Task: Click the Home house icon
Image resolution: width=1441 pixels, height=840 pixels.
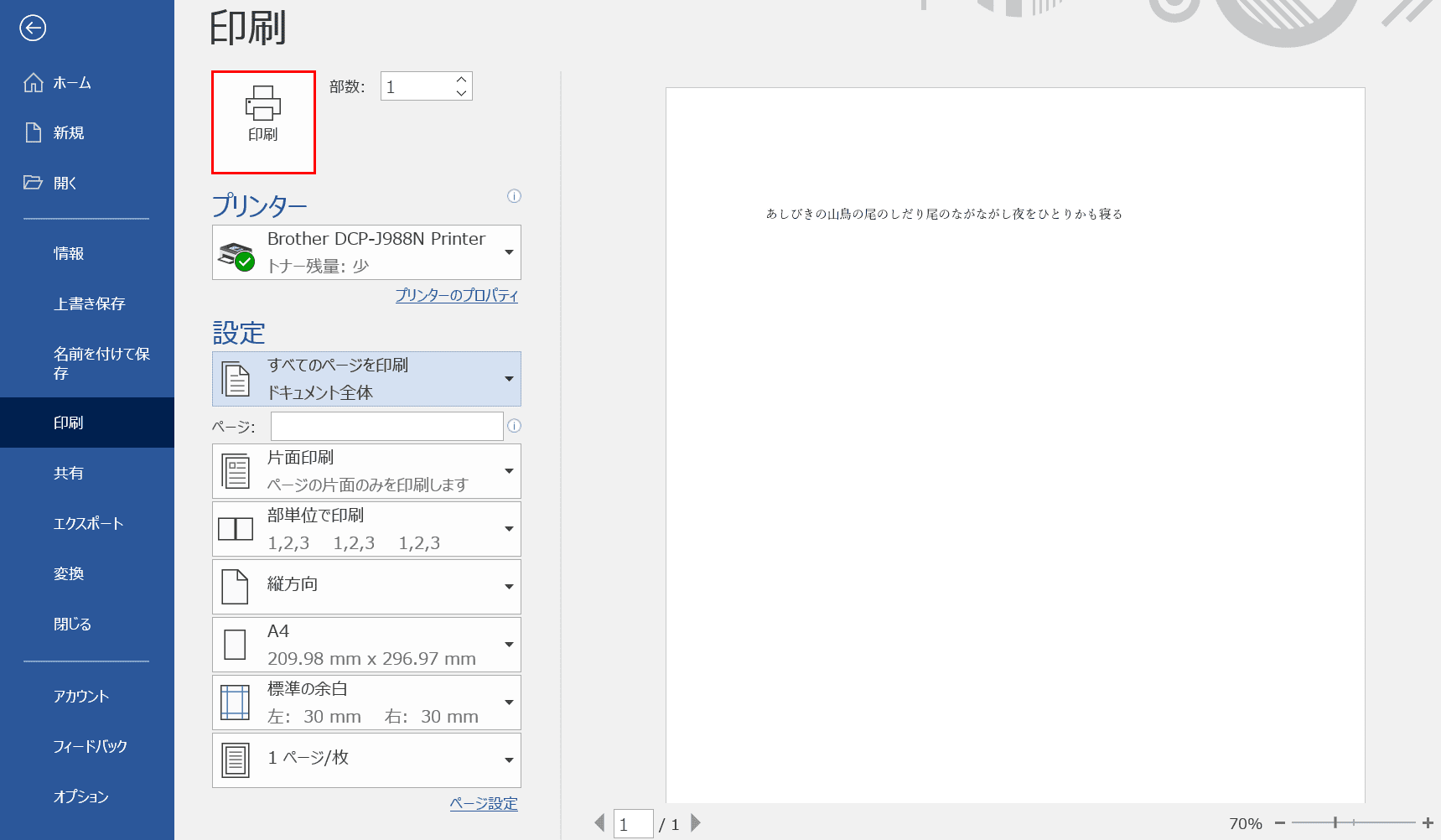Action: click(34, 82)
